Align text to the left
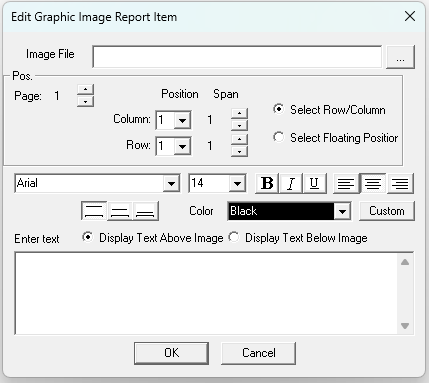 click(346, 183)
